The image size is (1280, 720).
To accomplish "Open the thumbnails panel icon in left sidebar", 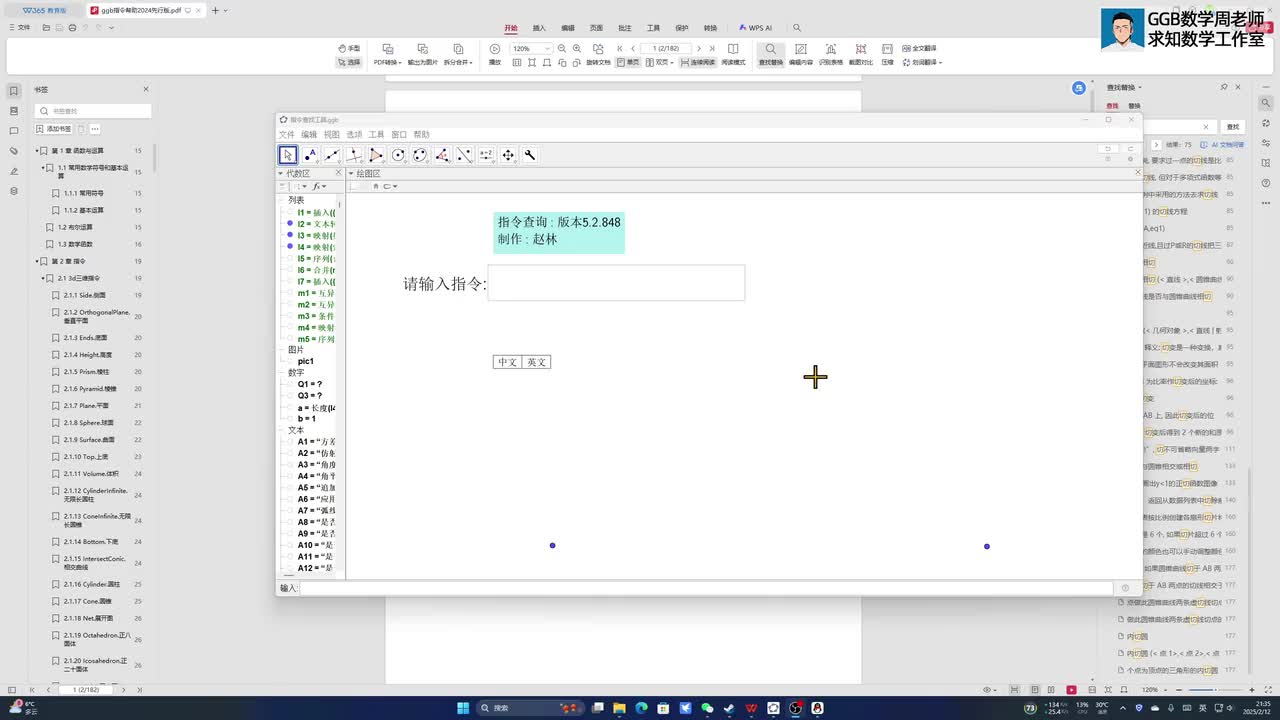I will coord(14,110).
